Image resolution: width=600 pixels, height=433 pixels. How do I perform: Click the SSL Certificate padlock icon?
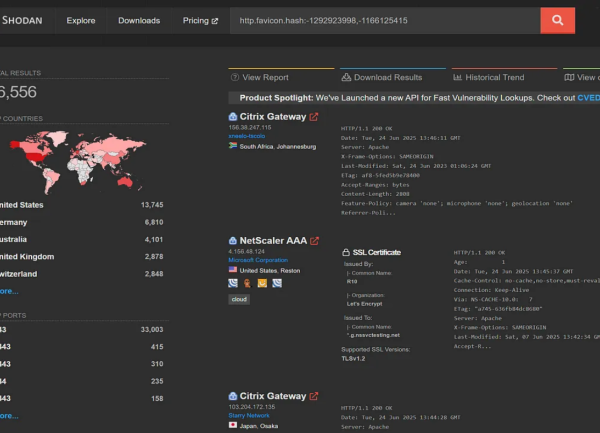tap(346, 252)
